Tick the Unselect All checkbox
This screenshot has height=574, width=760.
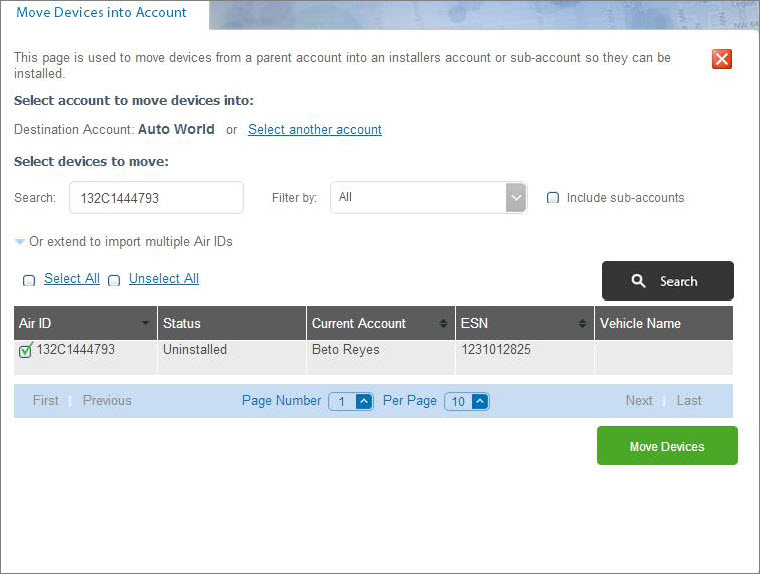(114, 281)
